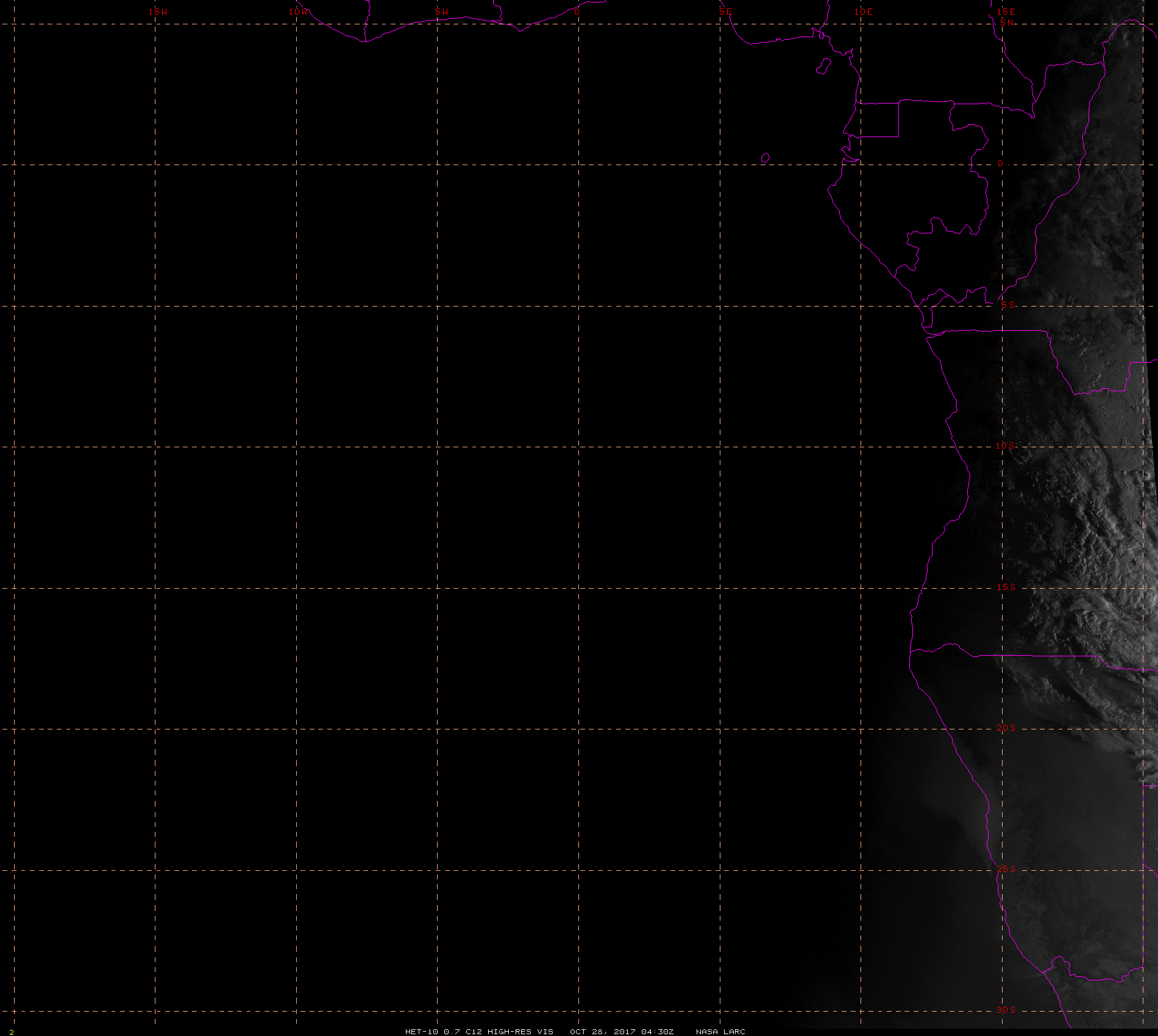Click the 10E longitude label
Image resolution: width=1158 pixels, height=1036 pixels.
click(x=864, y=12)
